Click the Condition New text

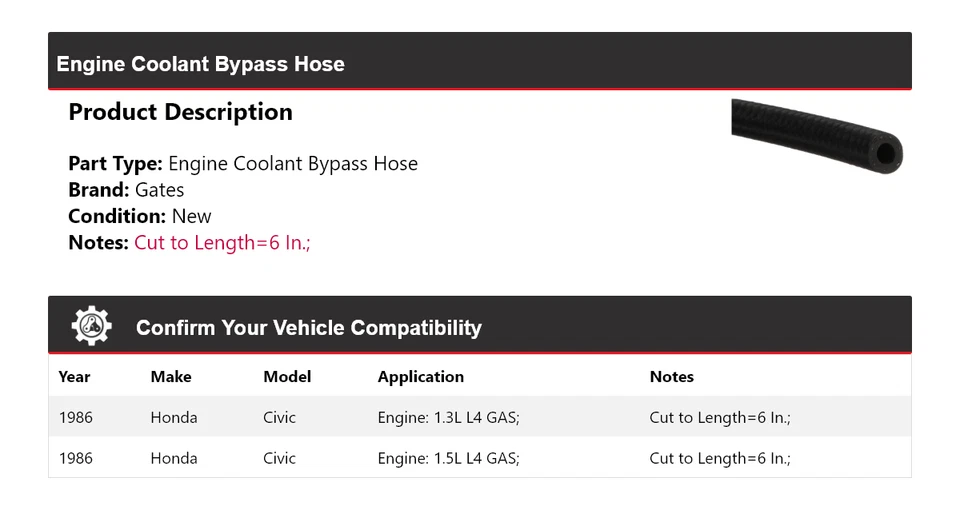(140, 216)
